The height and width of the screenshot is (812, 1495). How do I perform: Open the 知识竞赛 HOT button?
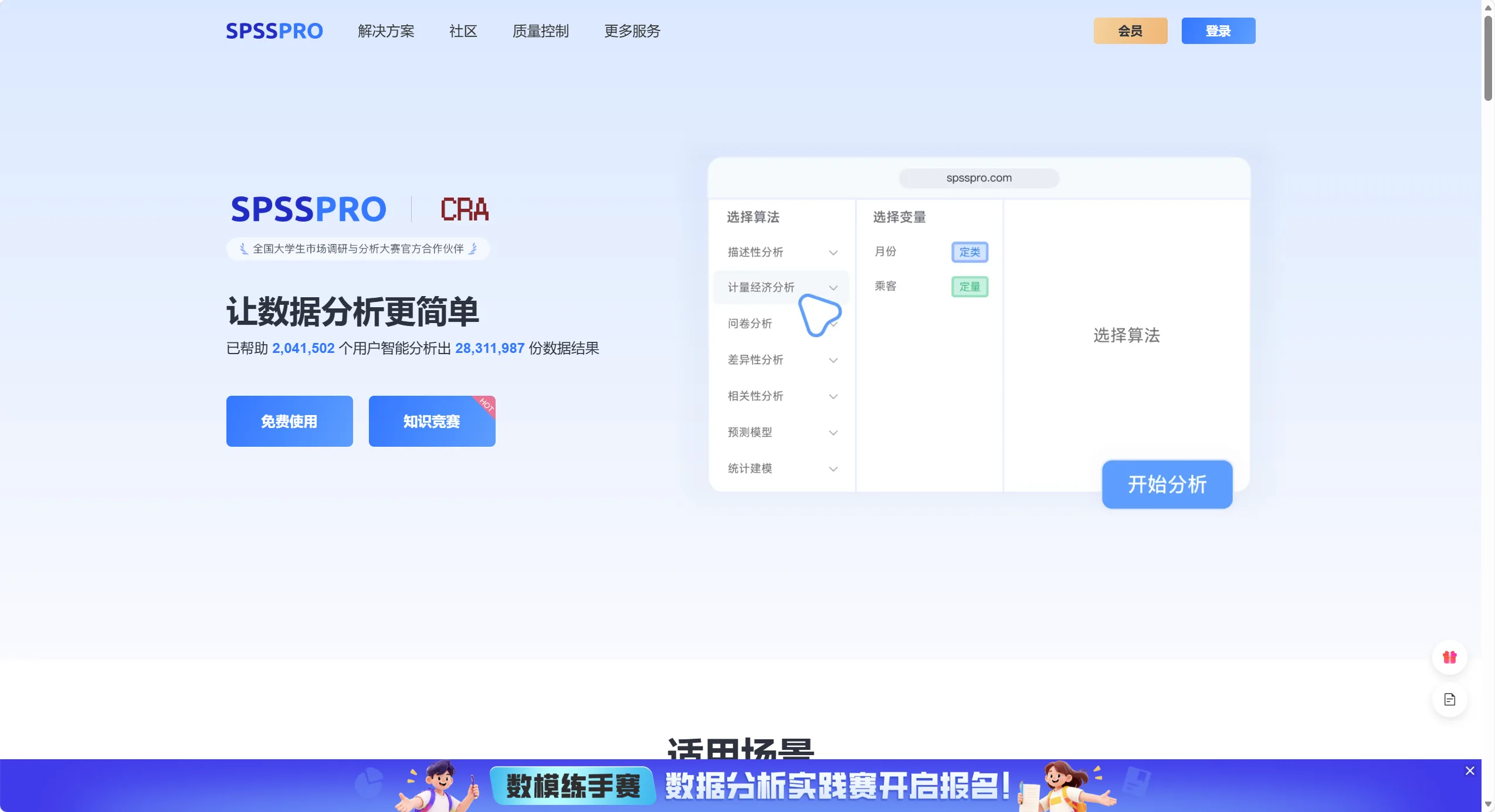click(x=432, y=421)
